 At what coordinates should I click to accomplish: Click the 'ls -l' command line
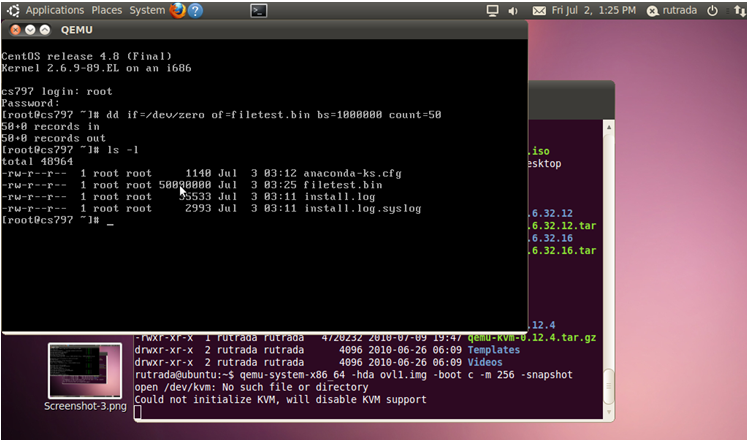pyautogui.click(x=70, y=150)
